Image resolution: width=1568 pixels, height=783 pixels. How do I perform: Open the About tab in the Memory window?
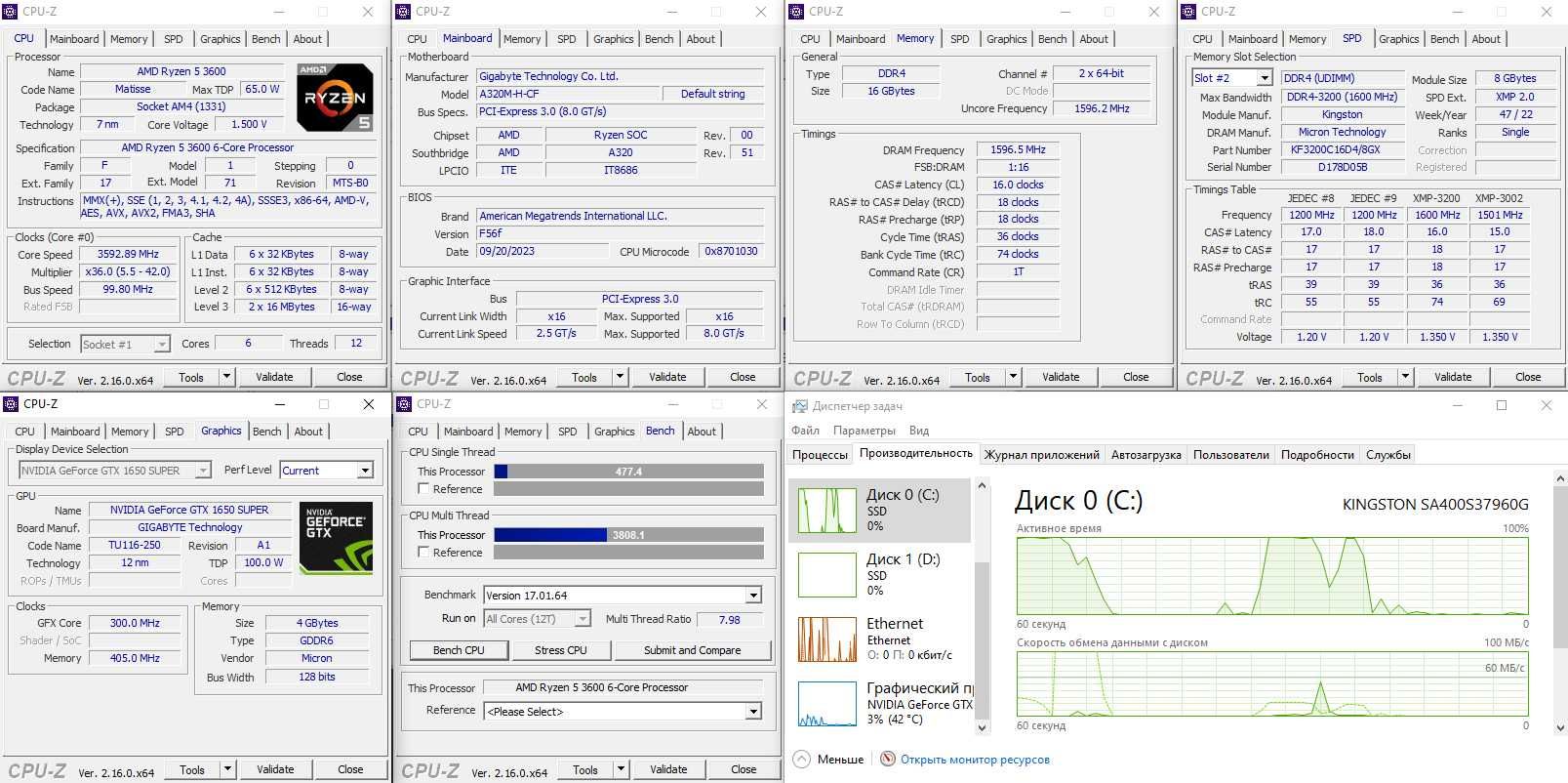pyautogui.click(x=1094, y=39)
